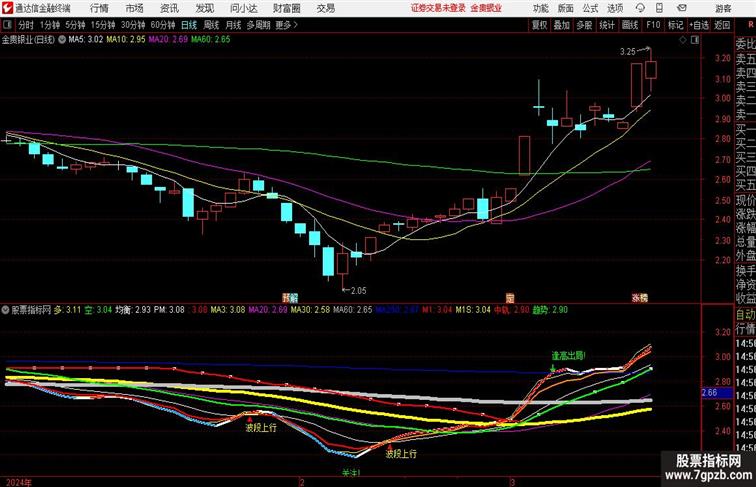Open the 资讯 menu
756x487 pixels.
(x=169, y=8)
